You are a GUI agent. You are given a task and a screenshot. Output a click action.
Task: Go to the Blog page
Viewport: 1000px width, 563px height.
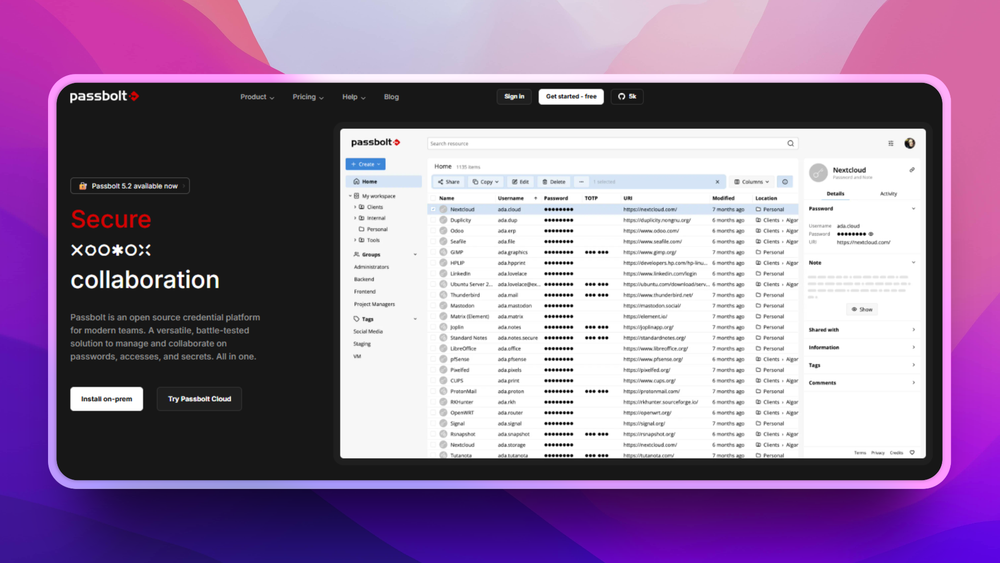(392, 97)
